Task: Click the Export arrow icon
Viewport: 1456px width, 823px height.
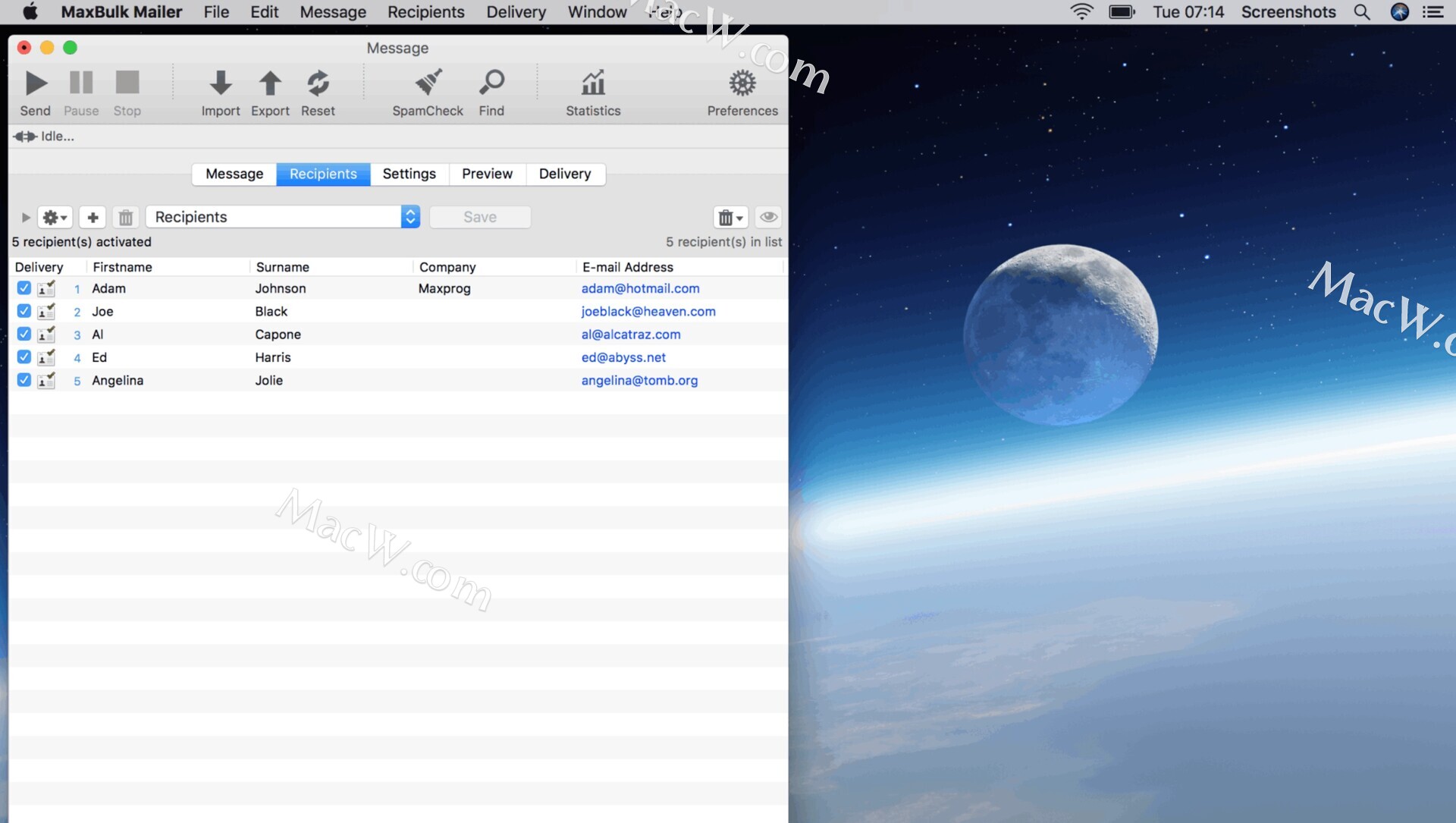Action: [x=270, y=83]
